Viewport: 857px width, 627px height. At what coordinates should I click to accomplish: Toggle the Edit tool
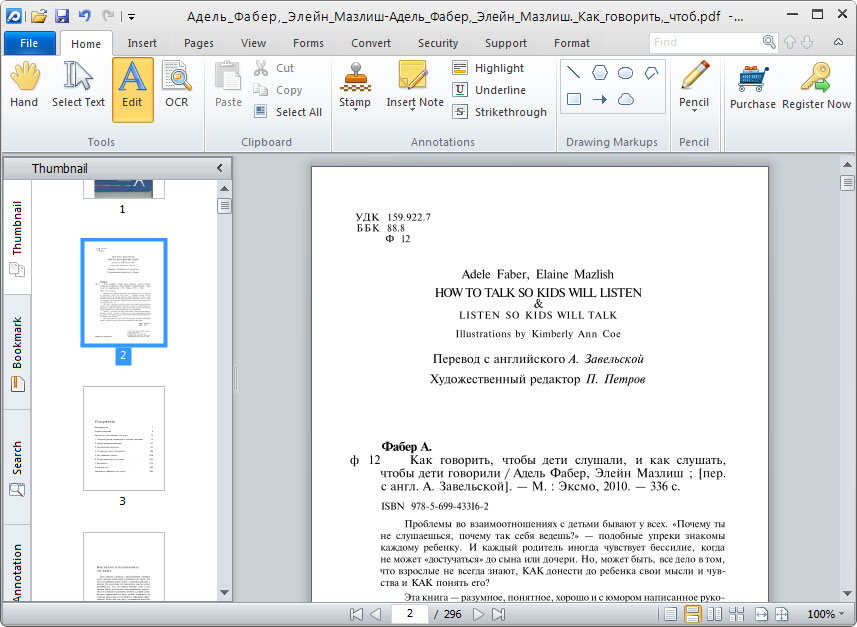coord(132,89)
